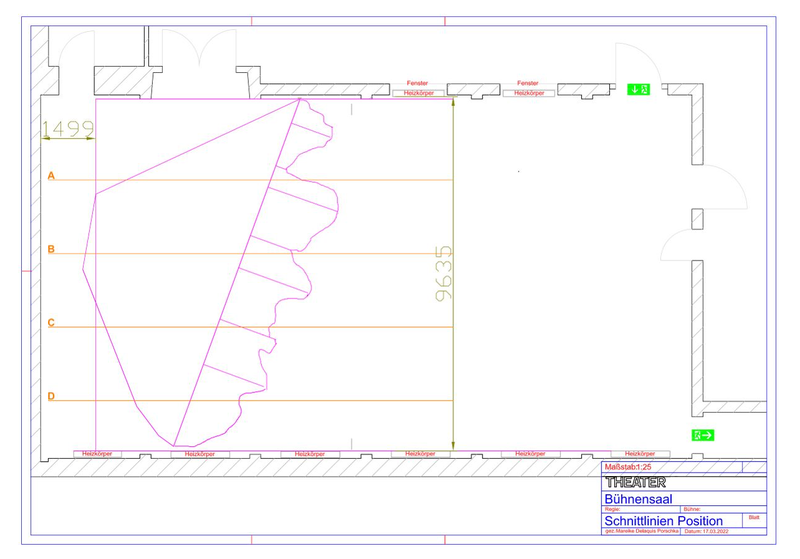Click the THEATER heading in title block

click(635, 482)
